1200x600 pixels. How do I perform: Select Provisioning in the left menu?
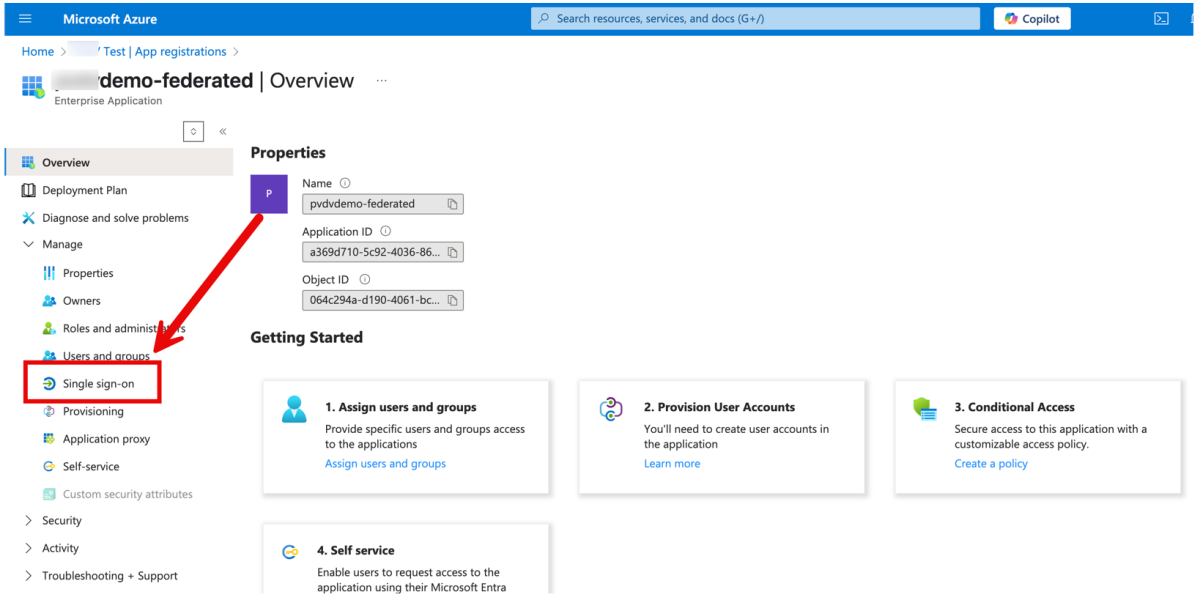(93, 412)
